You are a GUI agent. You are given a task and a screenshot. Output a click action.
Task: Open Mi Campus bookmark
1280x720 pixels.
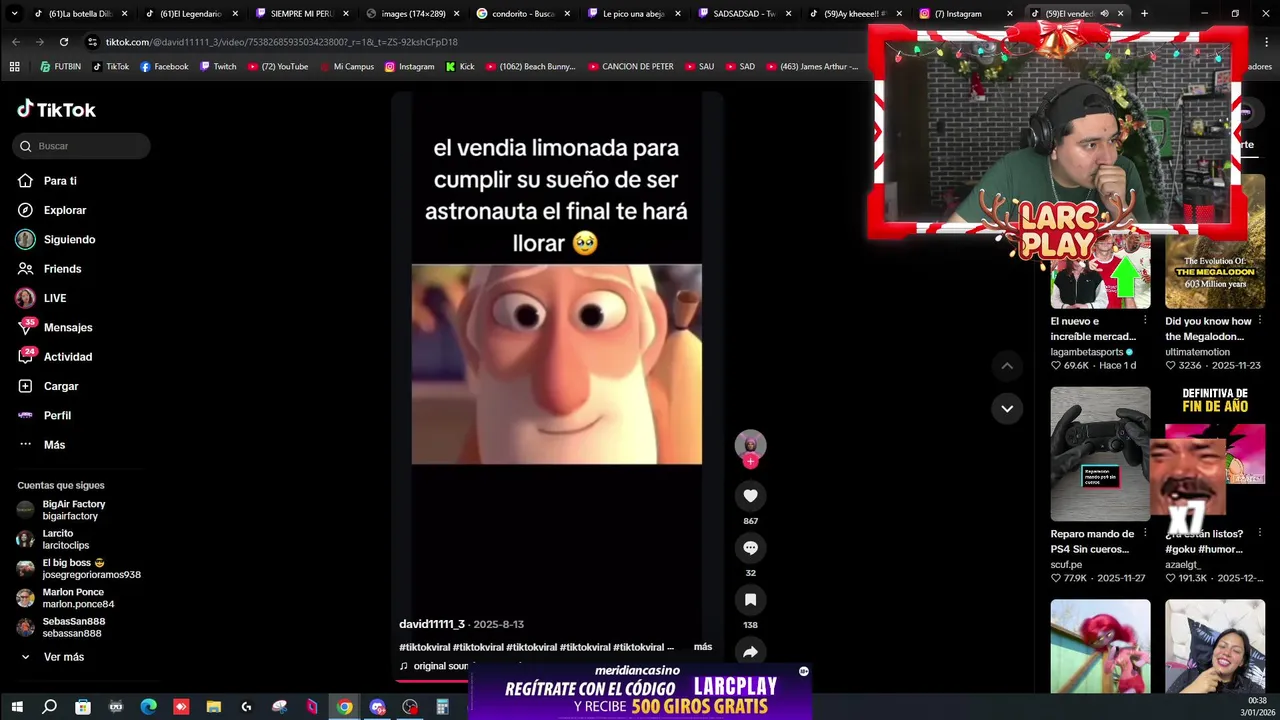point(346,67)
